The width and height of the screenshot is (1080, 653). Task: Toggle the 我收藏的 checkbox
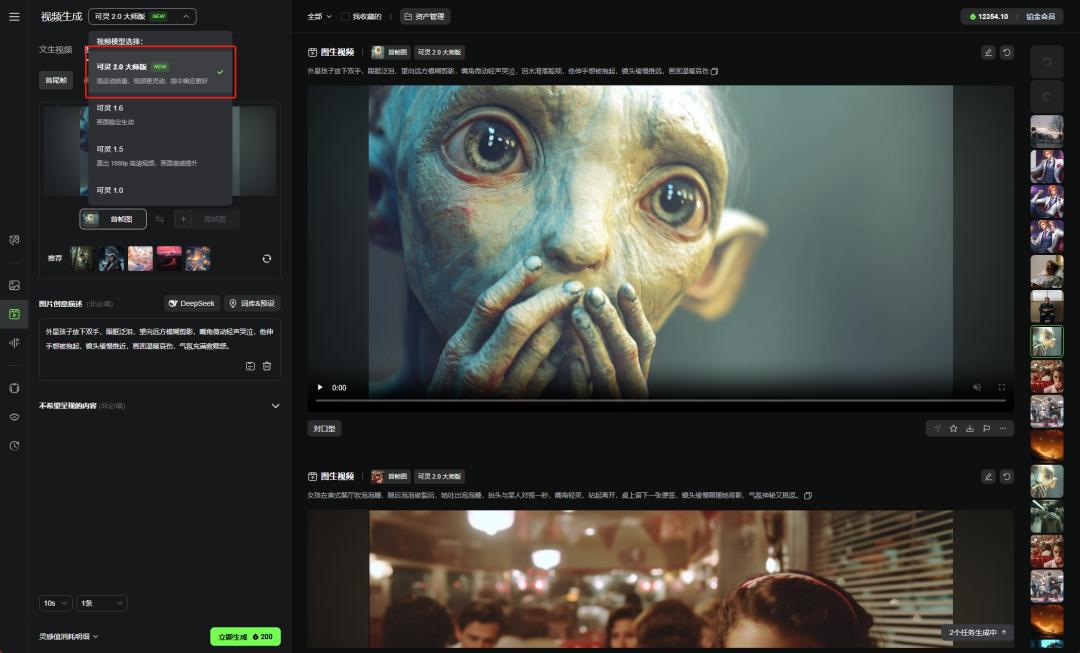pyautogui.click(x=345, y=17)
